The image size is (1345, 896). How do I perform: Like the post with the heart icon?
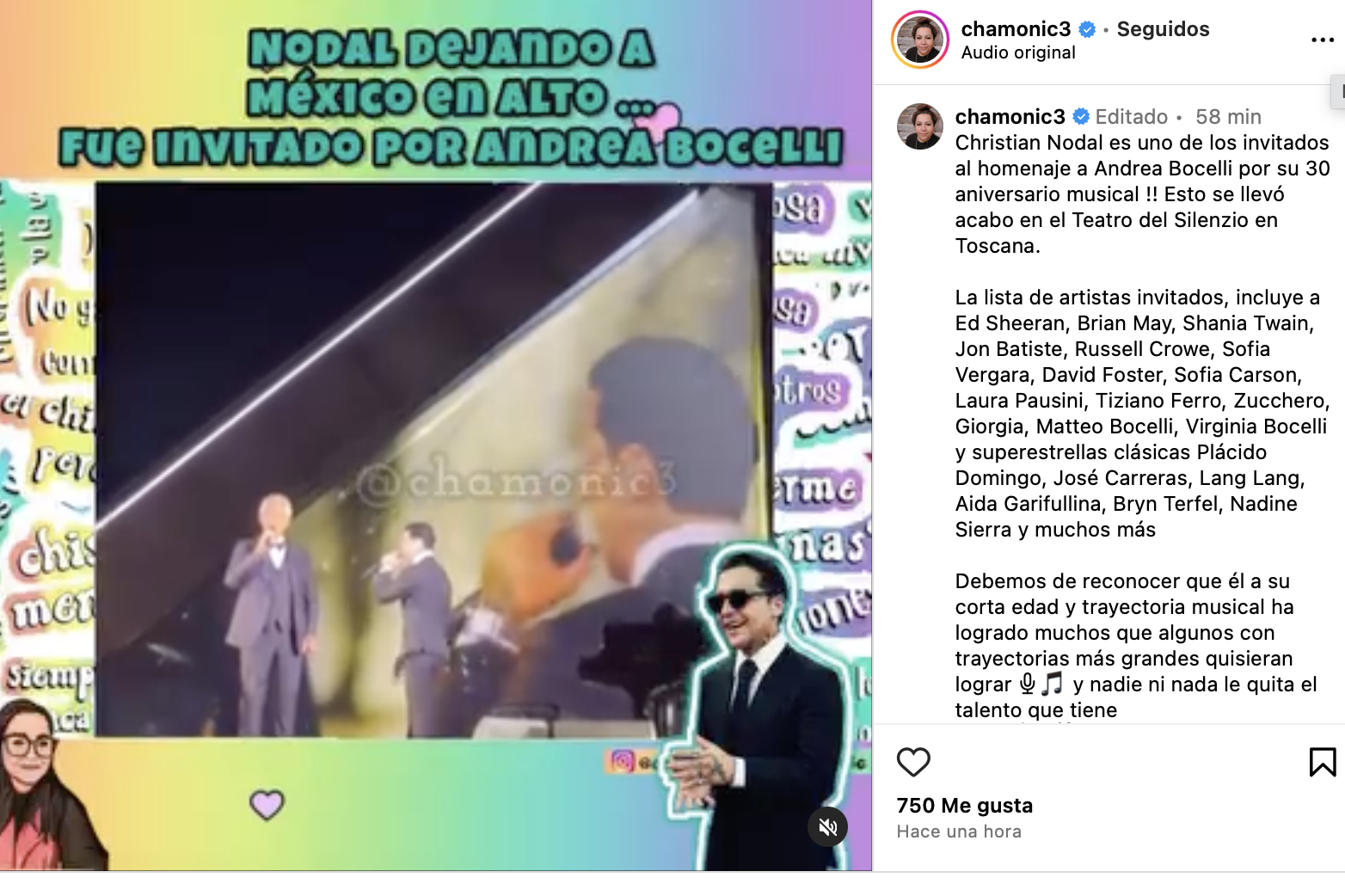coord(913,762)
